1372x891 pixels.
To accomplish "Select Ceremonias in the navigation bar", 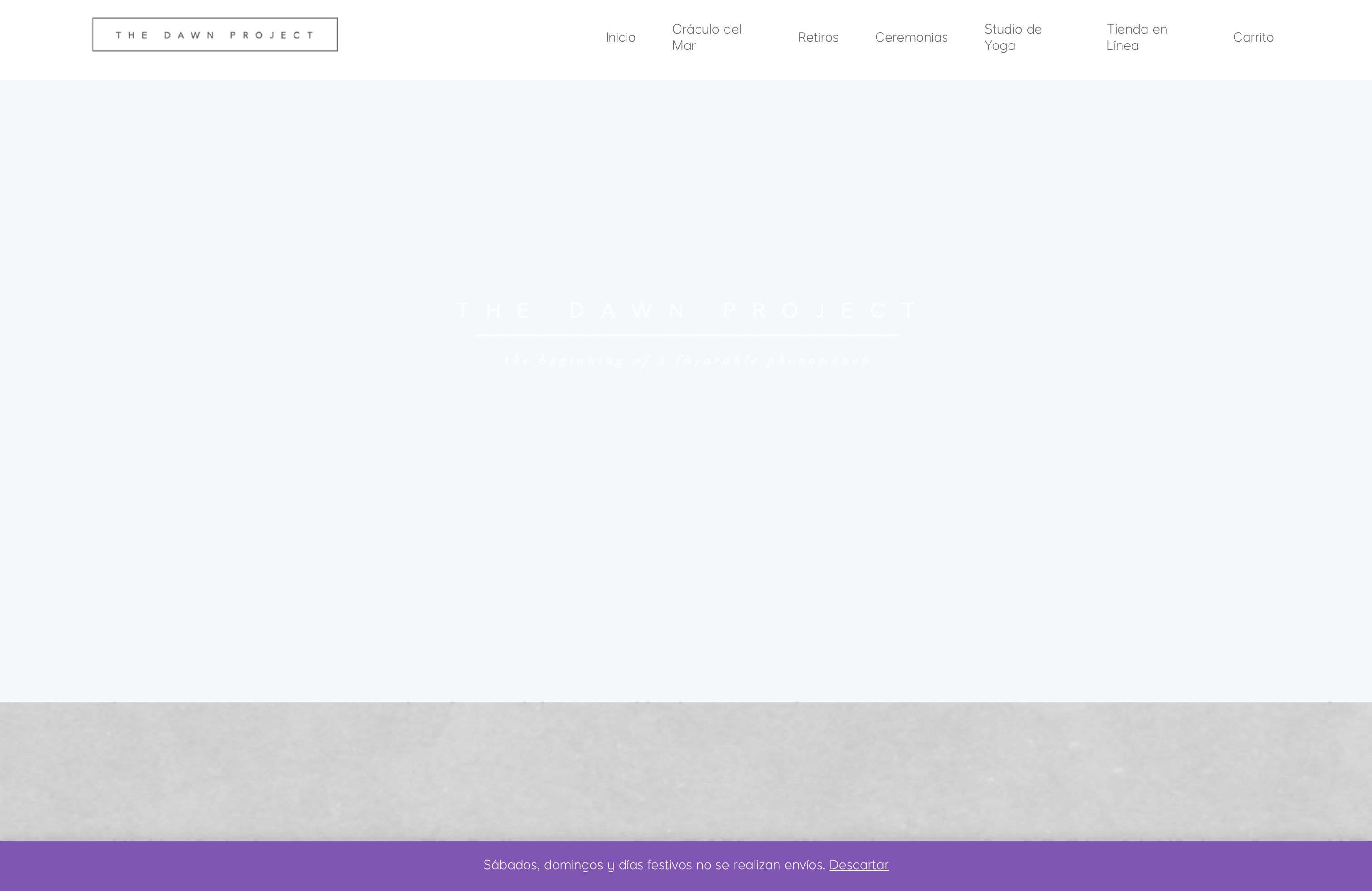I will (911, 38).
